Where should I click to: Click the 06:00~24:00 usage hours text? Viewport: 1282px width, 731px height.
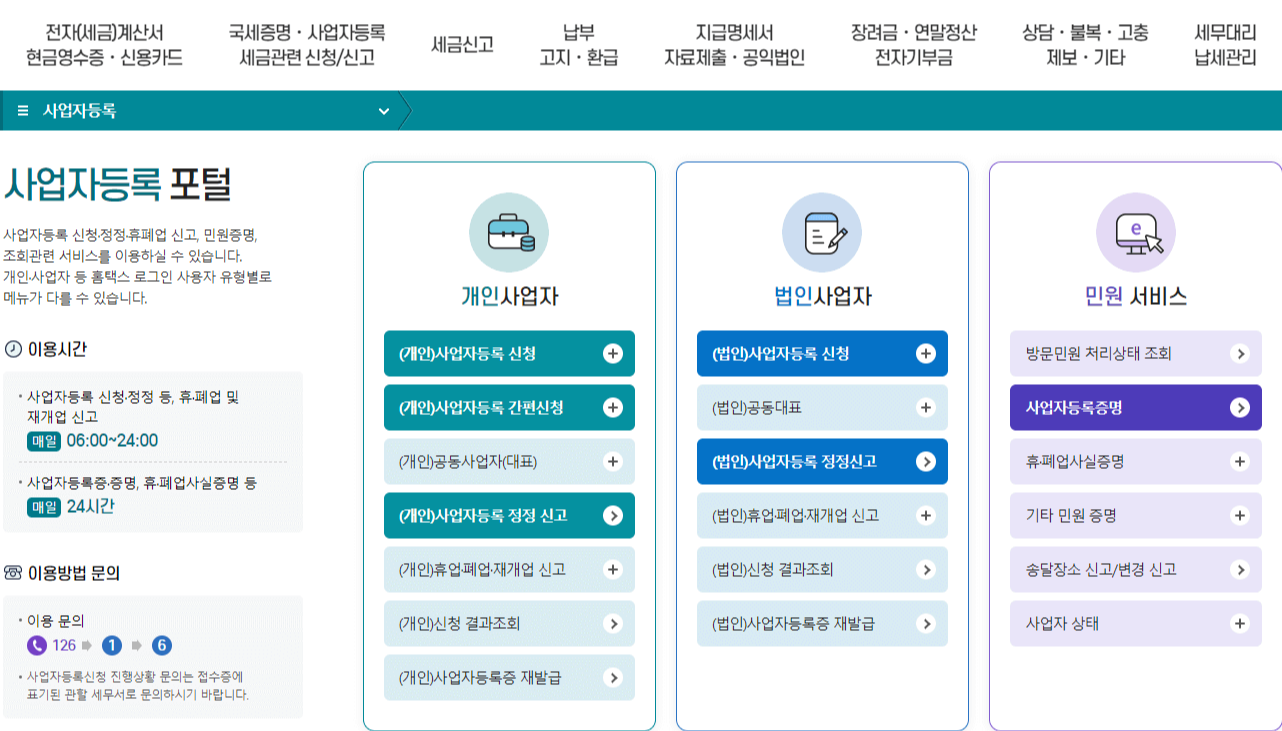coord(112,441)
